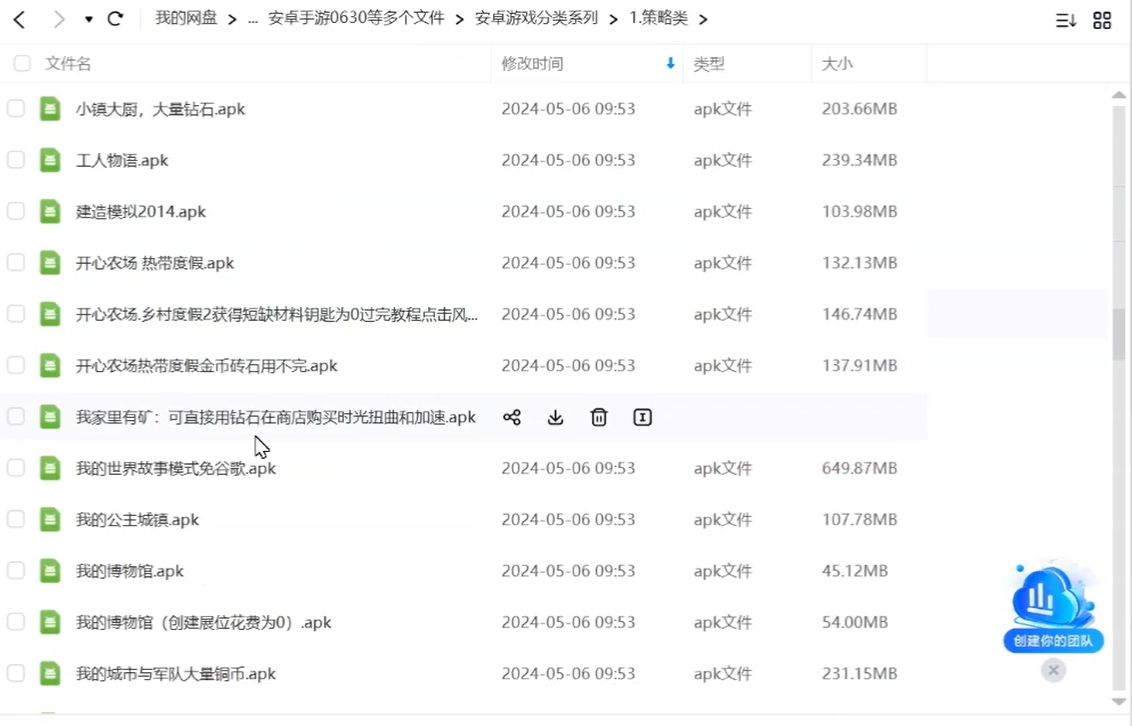Viewport: 1132px width, 726px height.
Task: Click file icon of 我的博物馆（创建展位花费为0）.apk
Action: click(50, 622)
